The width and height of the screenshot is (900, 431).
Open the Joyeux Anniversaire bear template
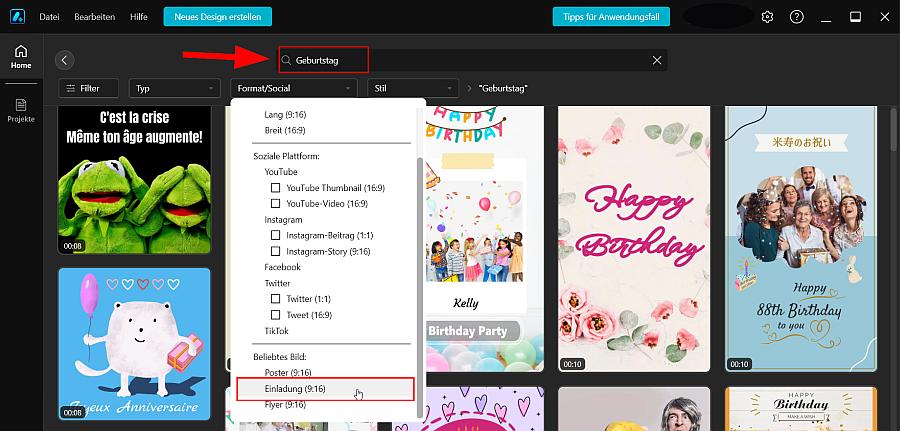point(134,344)
